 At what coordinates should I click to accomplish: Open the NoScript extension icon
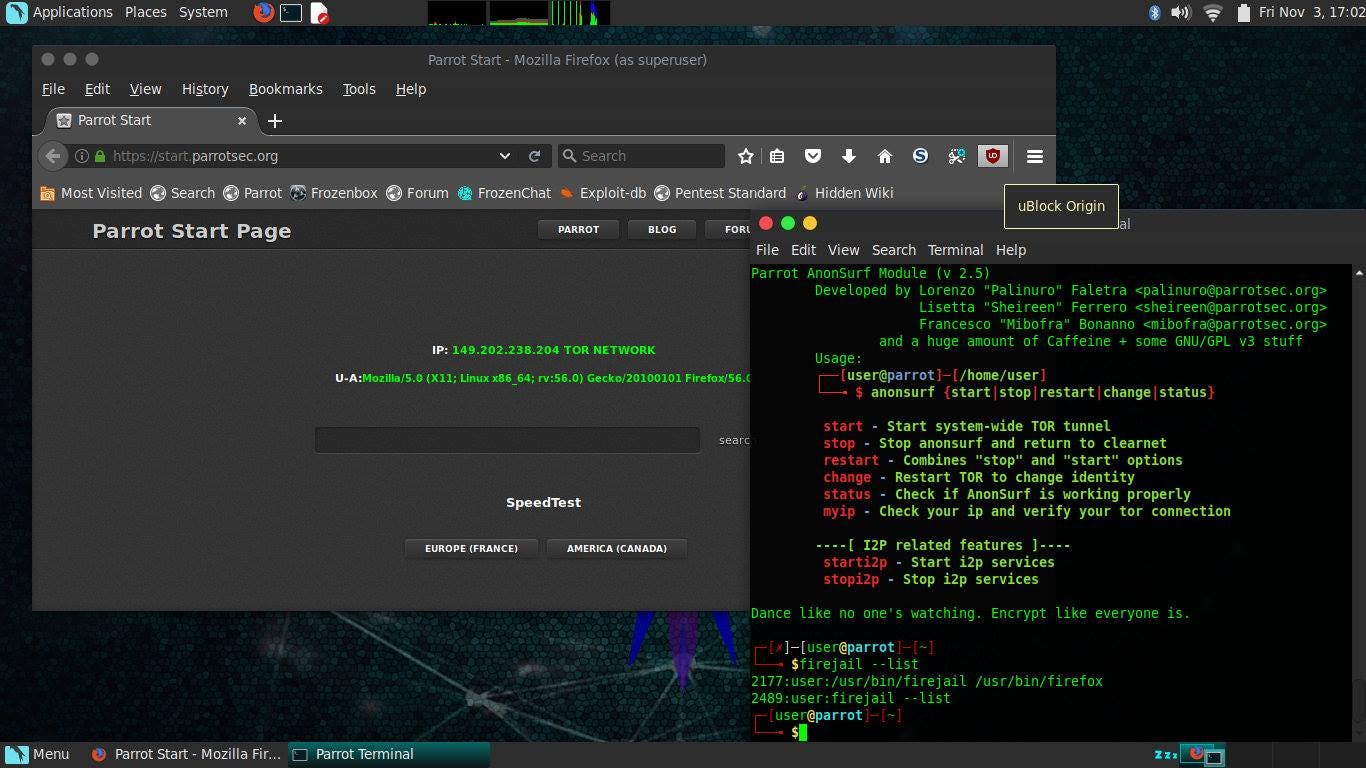[956, 156]
